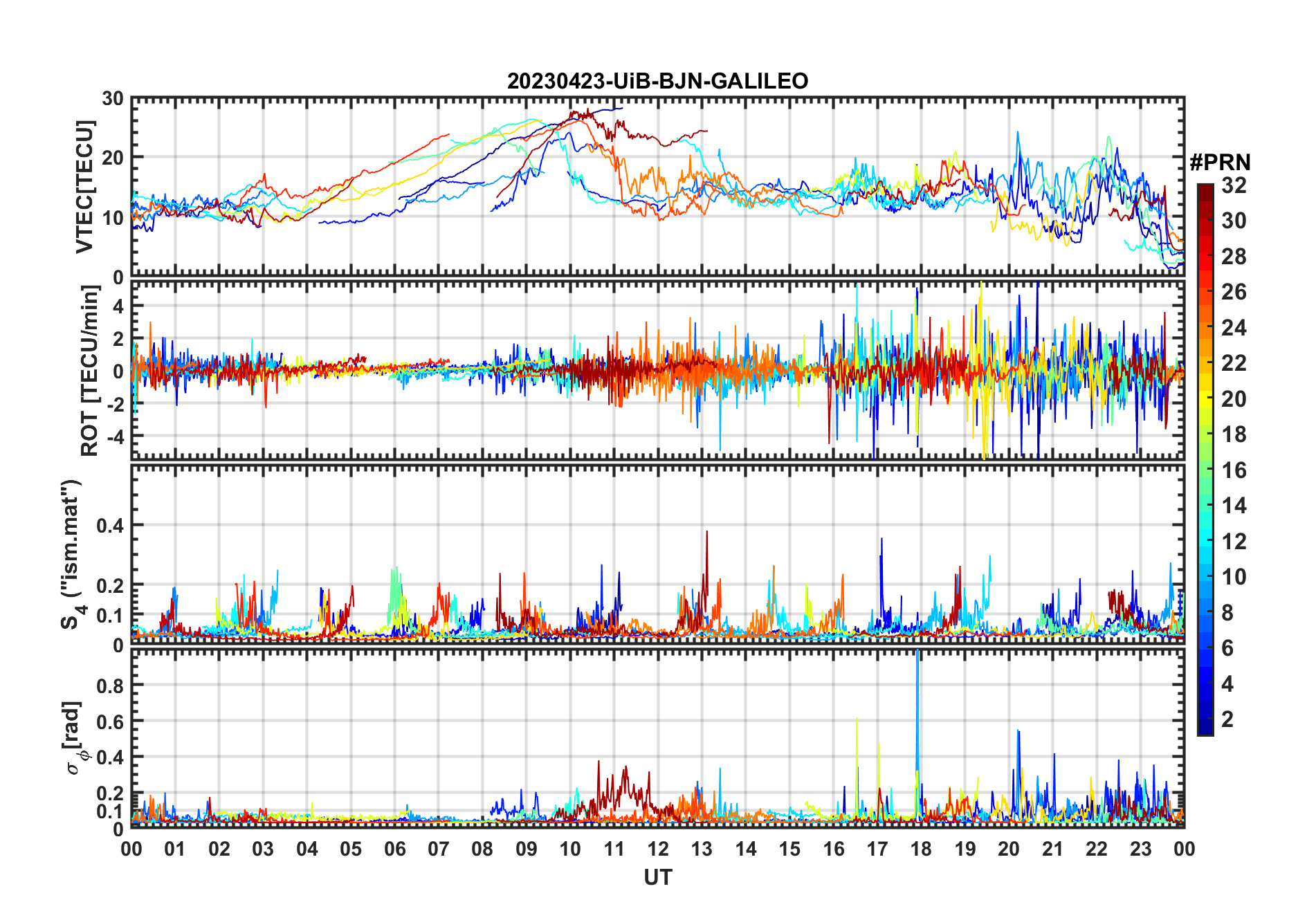The width and height of the screenshot is (1316, 920).
Task: Click the #PRN colorbar heading
Action: pos(1221,162)
